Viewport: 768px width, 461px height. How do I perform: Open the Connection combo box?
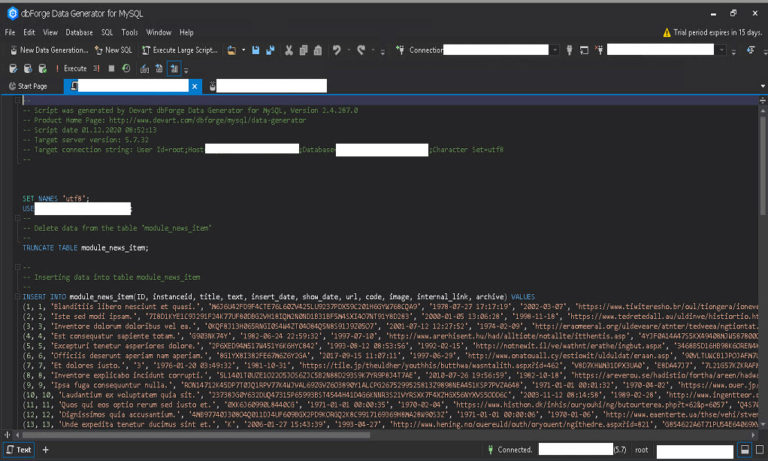tap(501, 50)
